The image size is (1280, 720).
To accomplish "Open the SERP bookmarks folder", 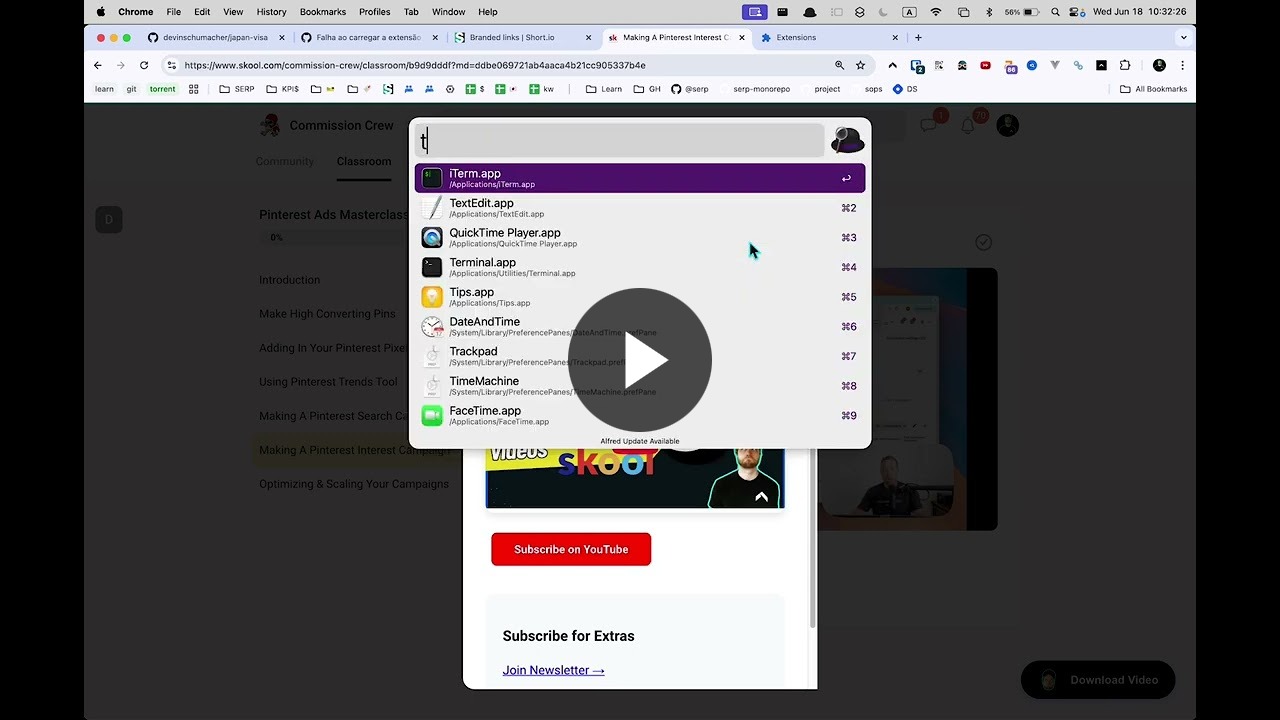I will click(237, 89).
